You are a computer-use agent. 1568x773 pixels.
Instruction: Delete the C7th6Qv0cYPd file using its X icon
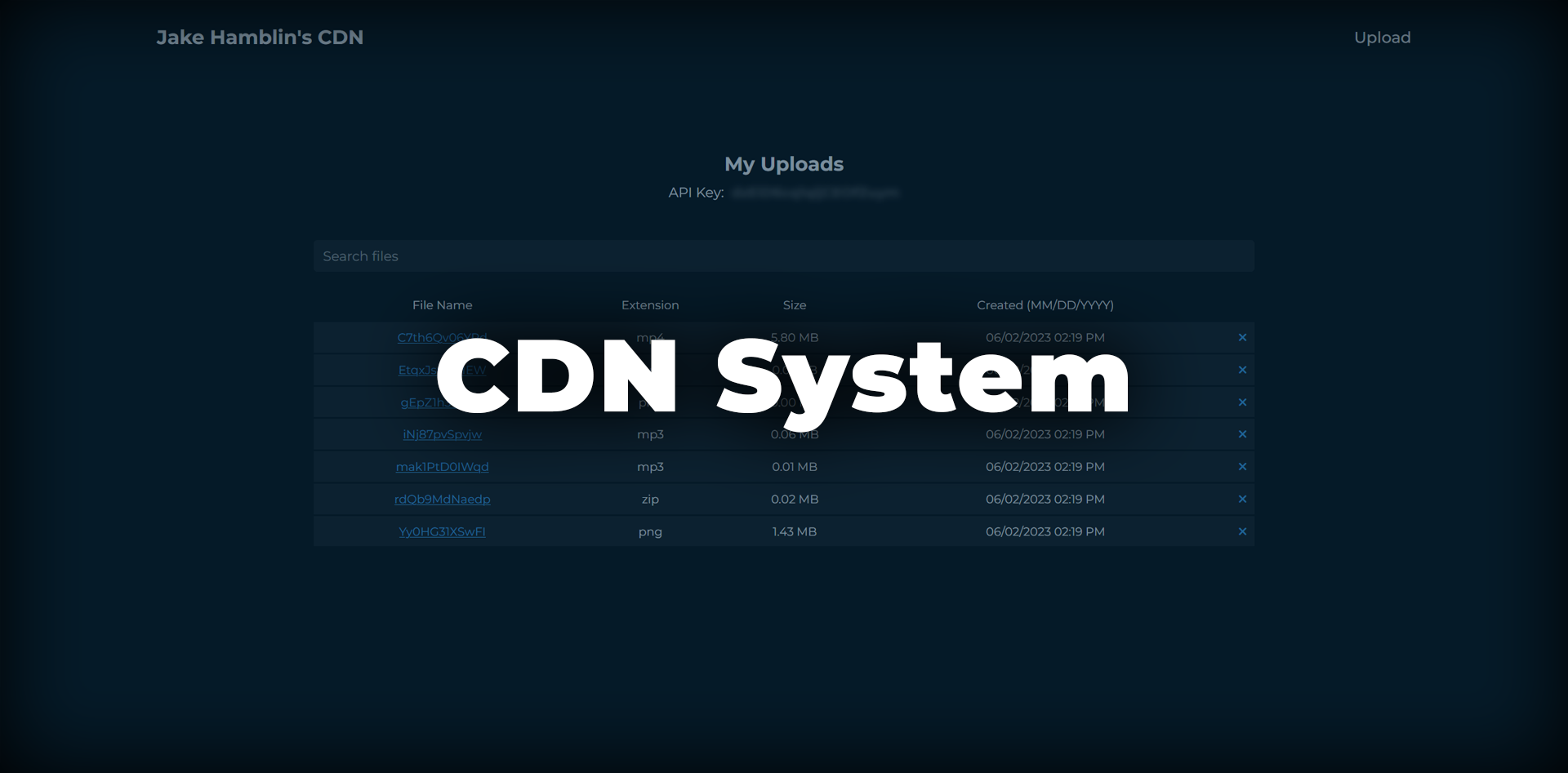coord(1242,337)
